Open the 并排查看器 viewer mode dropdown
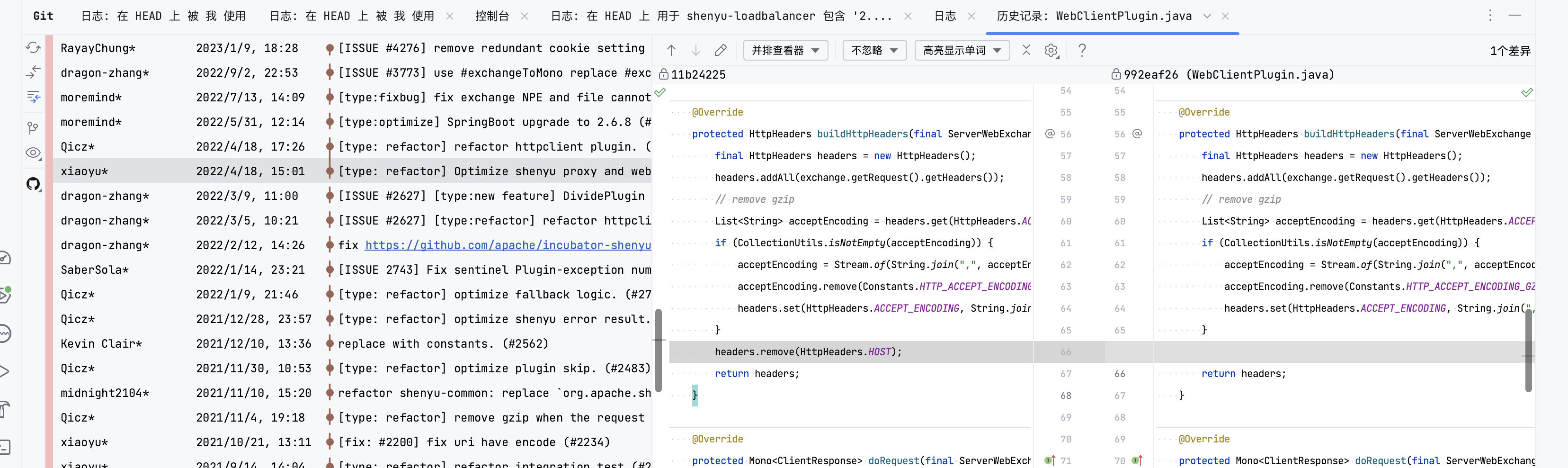Viewport: 1568px width, 468px height. pos(785,50)
